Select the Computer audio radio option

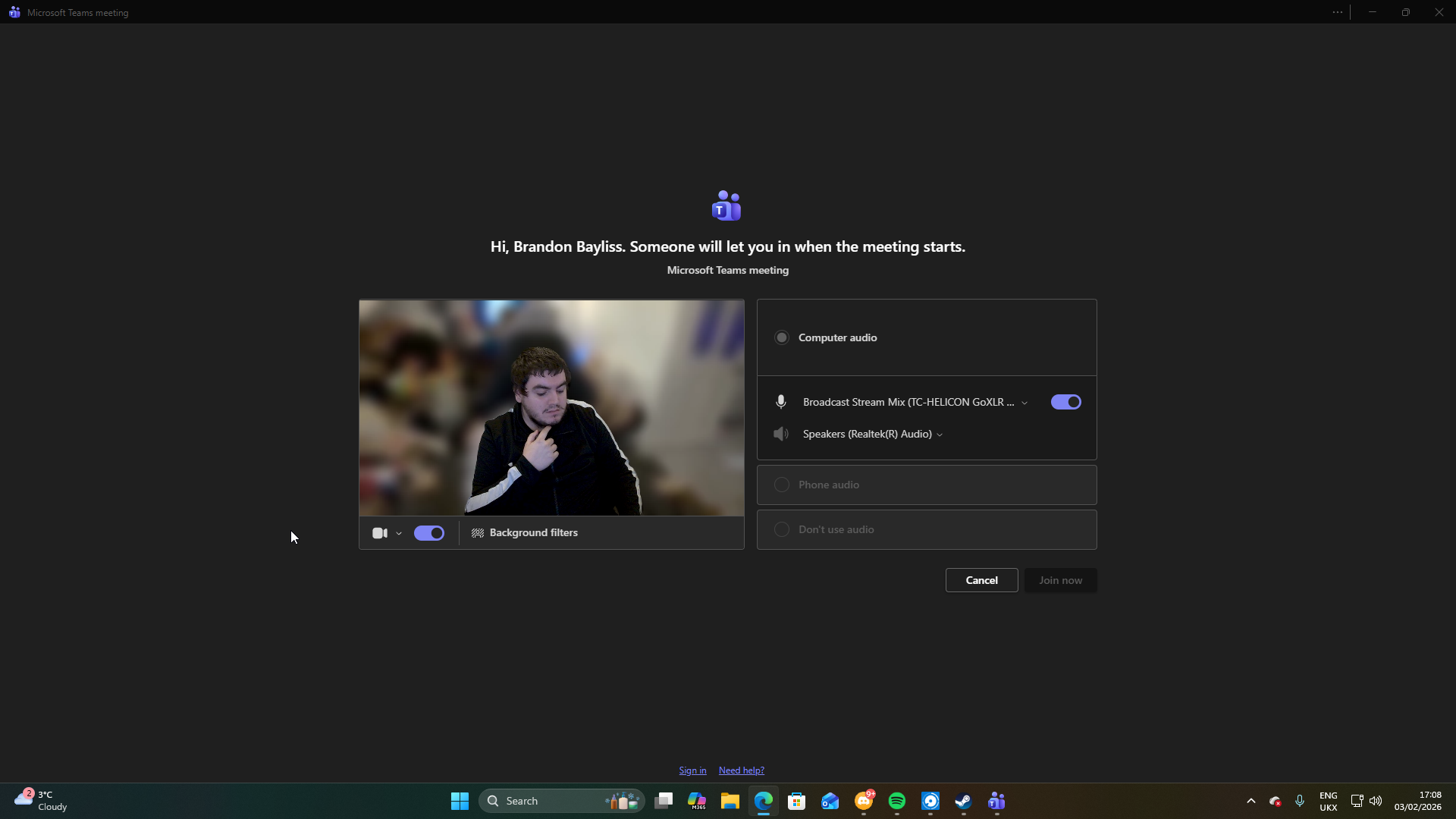782,337
